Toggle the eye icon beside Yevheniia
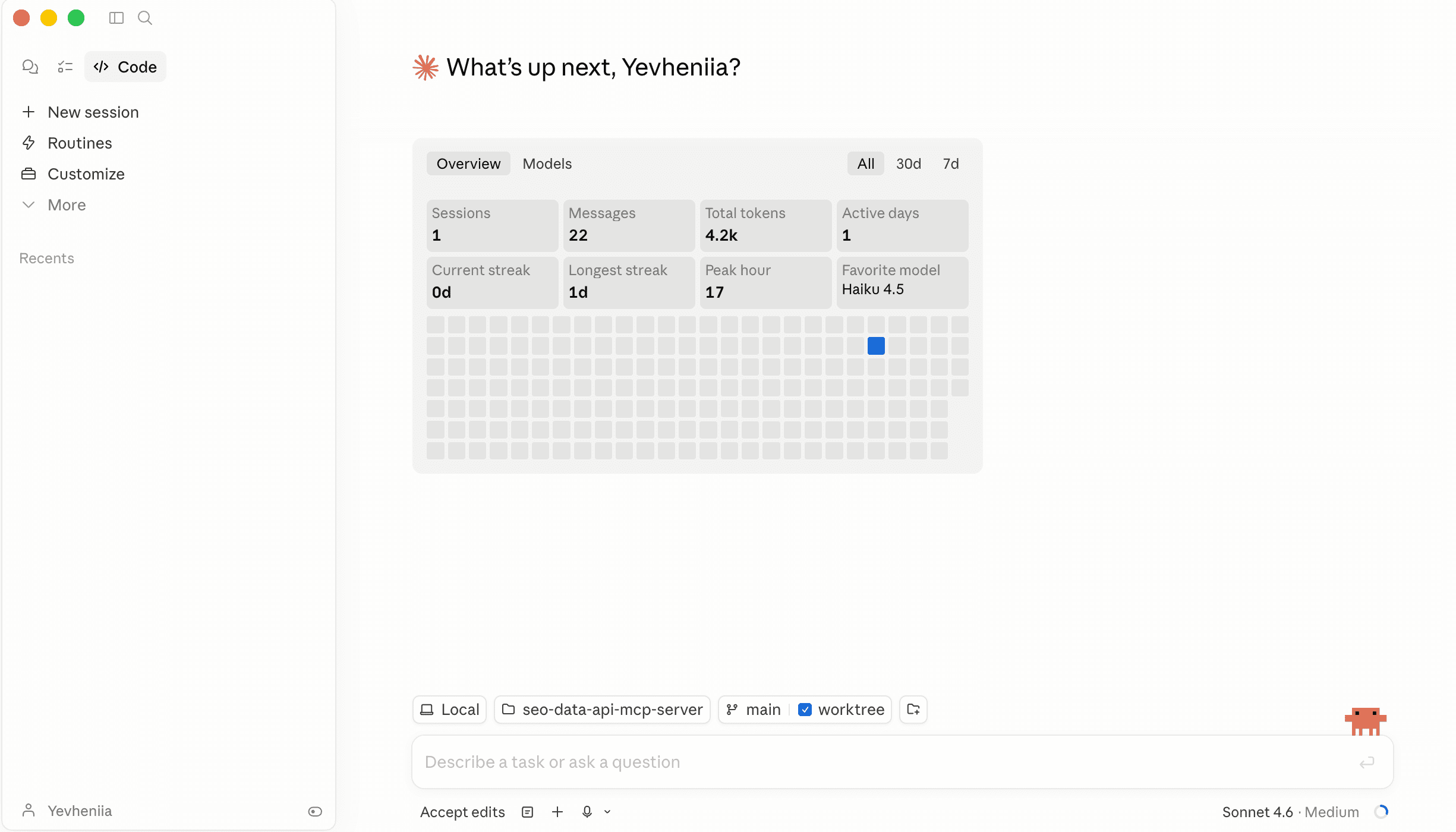The image size is (1456, 832). (315, 811)
